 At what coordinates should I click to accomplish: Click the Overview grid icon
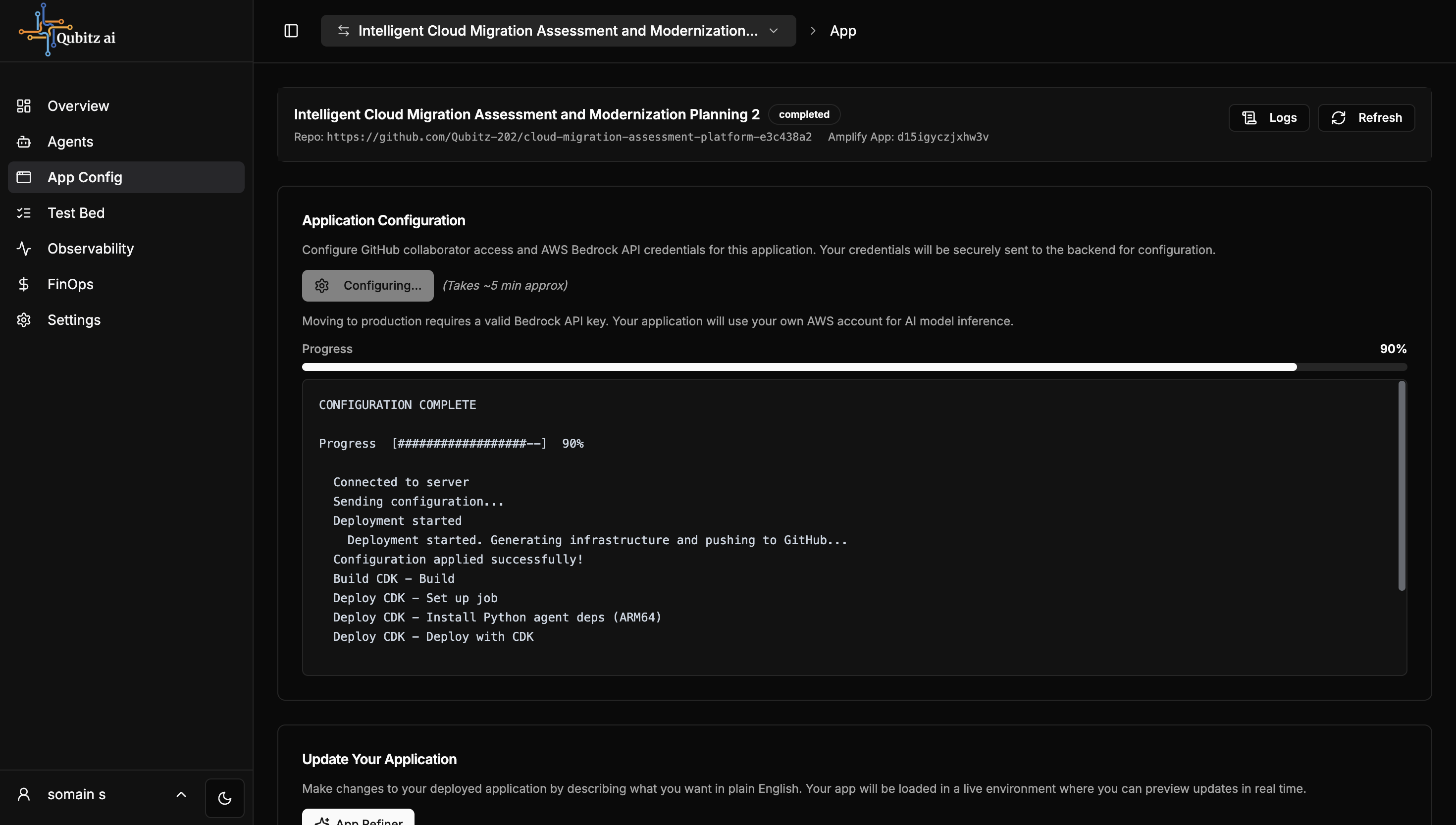(24, 106)
